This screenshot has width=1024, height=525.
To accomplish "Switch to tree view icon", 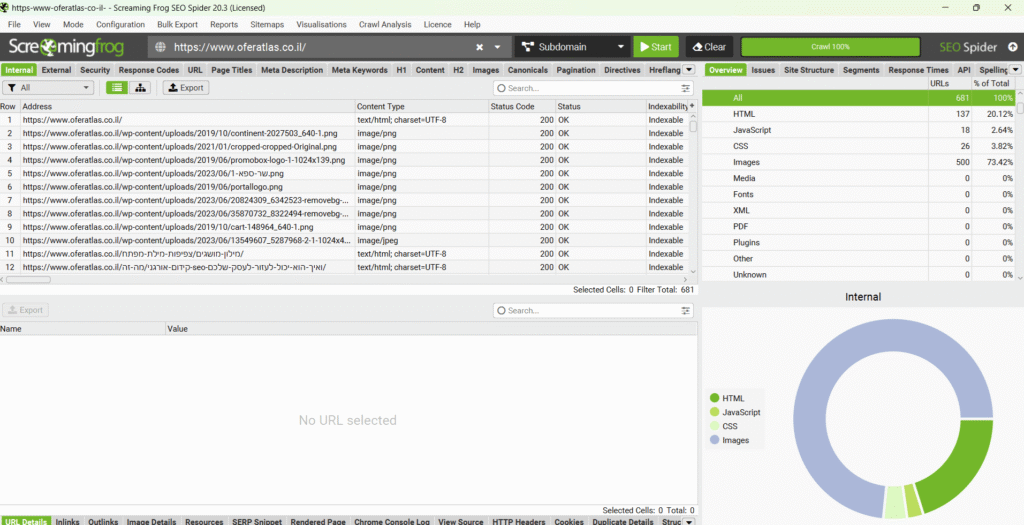I will pyautogui.click(x=139, y=88).
